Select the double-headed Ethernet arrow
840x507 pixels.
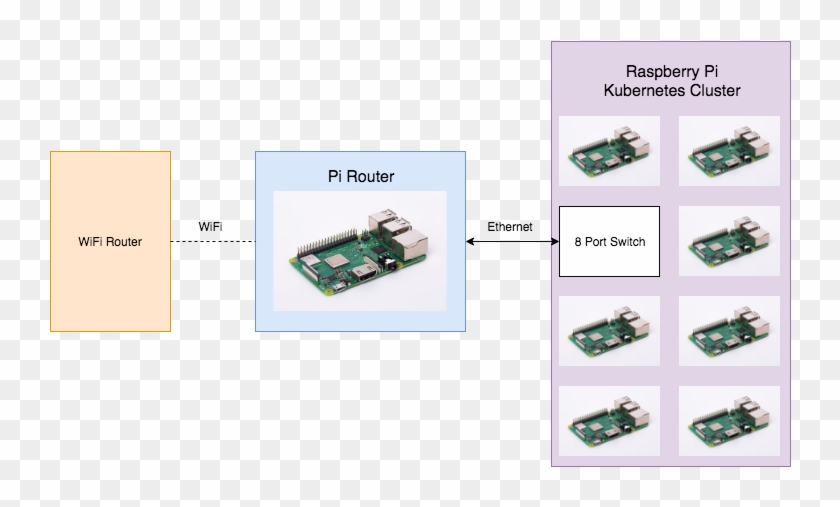coord(512,241)
